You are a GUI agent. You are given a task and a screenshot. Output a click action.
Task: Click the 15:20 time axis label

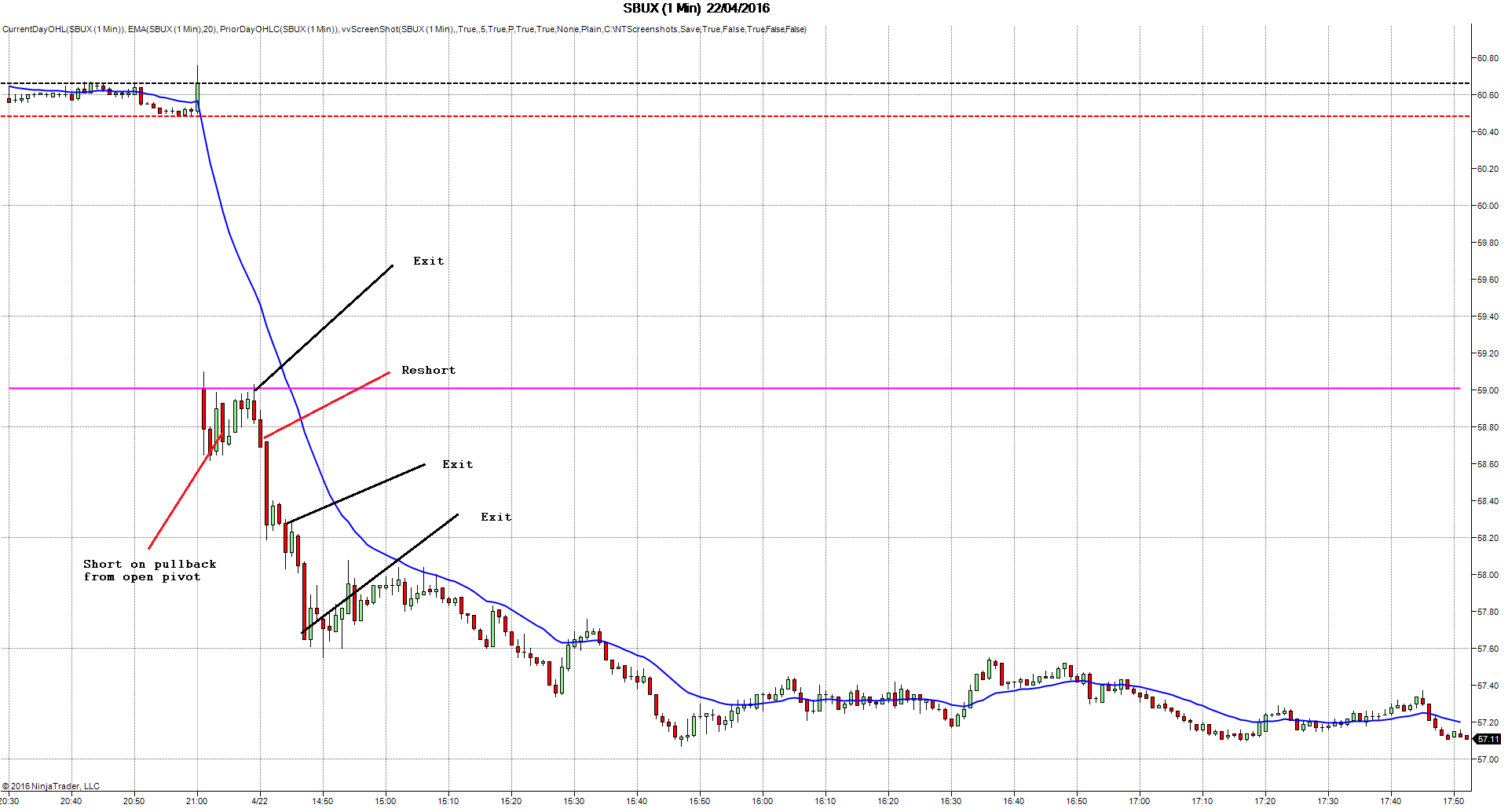point(511,801)
